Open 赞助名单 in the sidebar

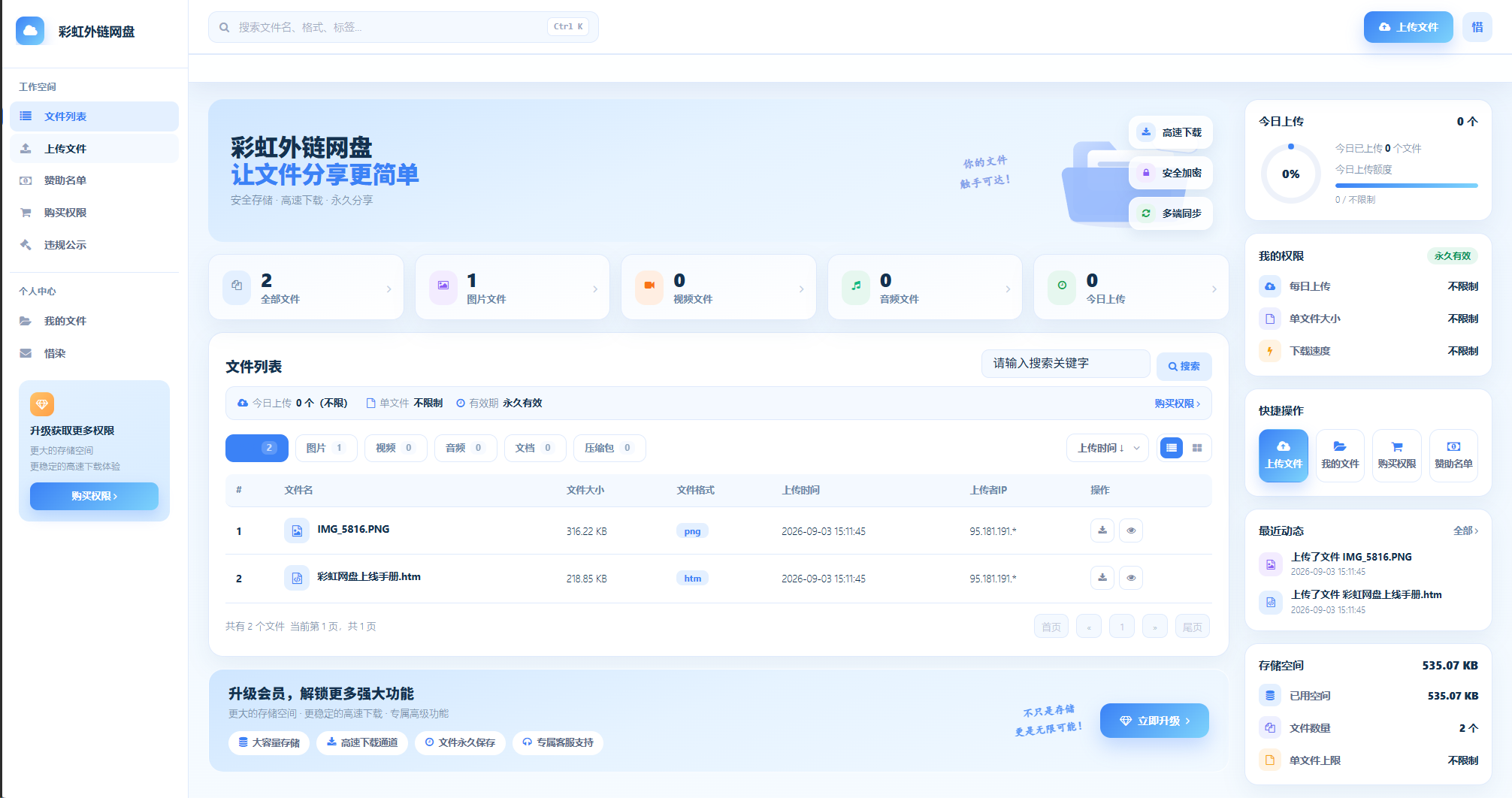click(95, 180)
